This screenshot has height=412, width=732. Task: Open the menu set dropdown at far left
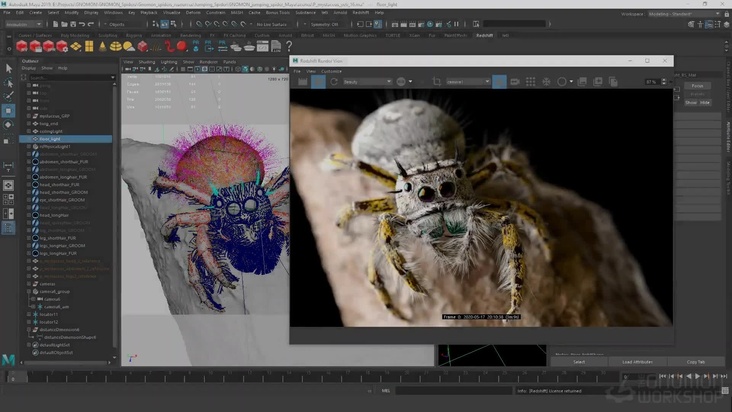[x=23, y=24]
